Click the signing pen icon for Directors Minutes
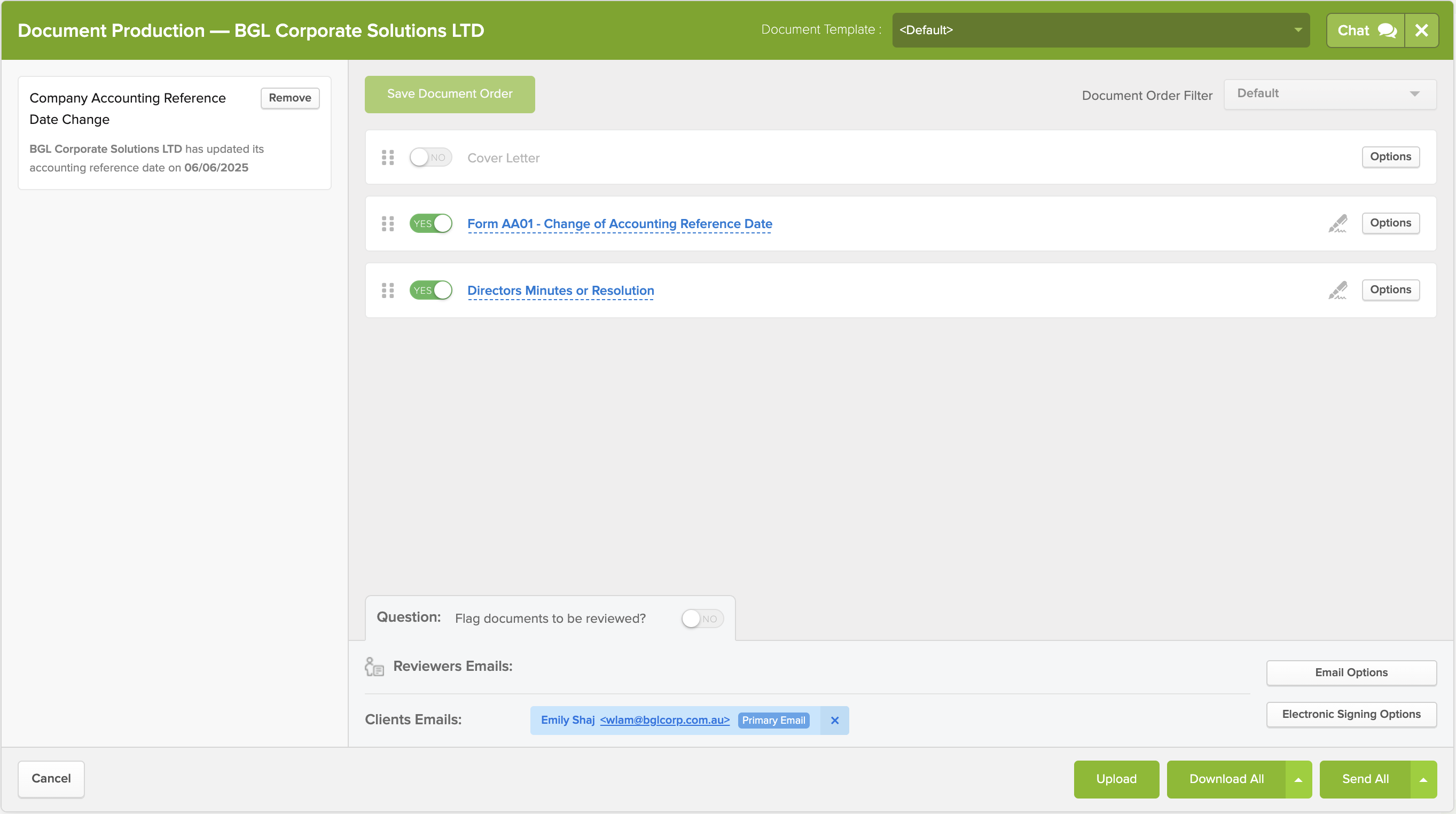This screenshot has width=1456, height=814. pos(1338,290)
